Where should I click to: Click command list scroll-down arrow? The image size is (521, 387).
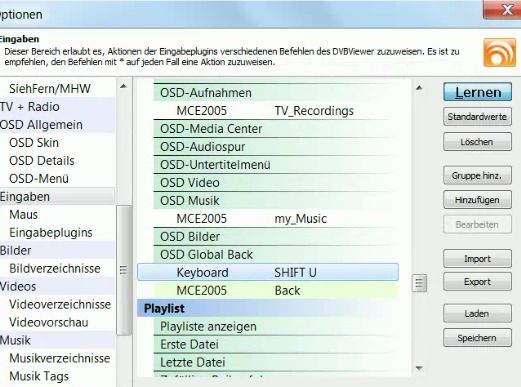coord(419,368)
